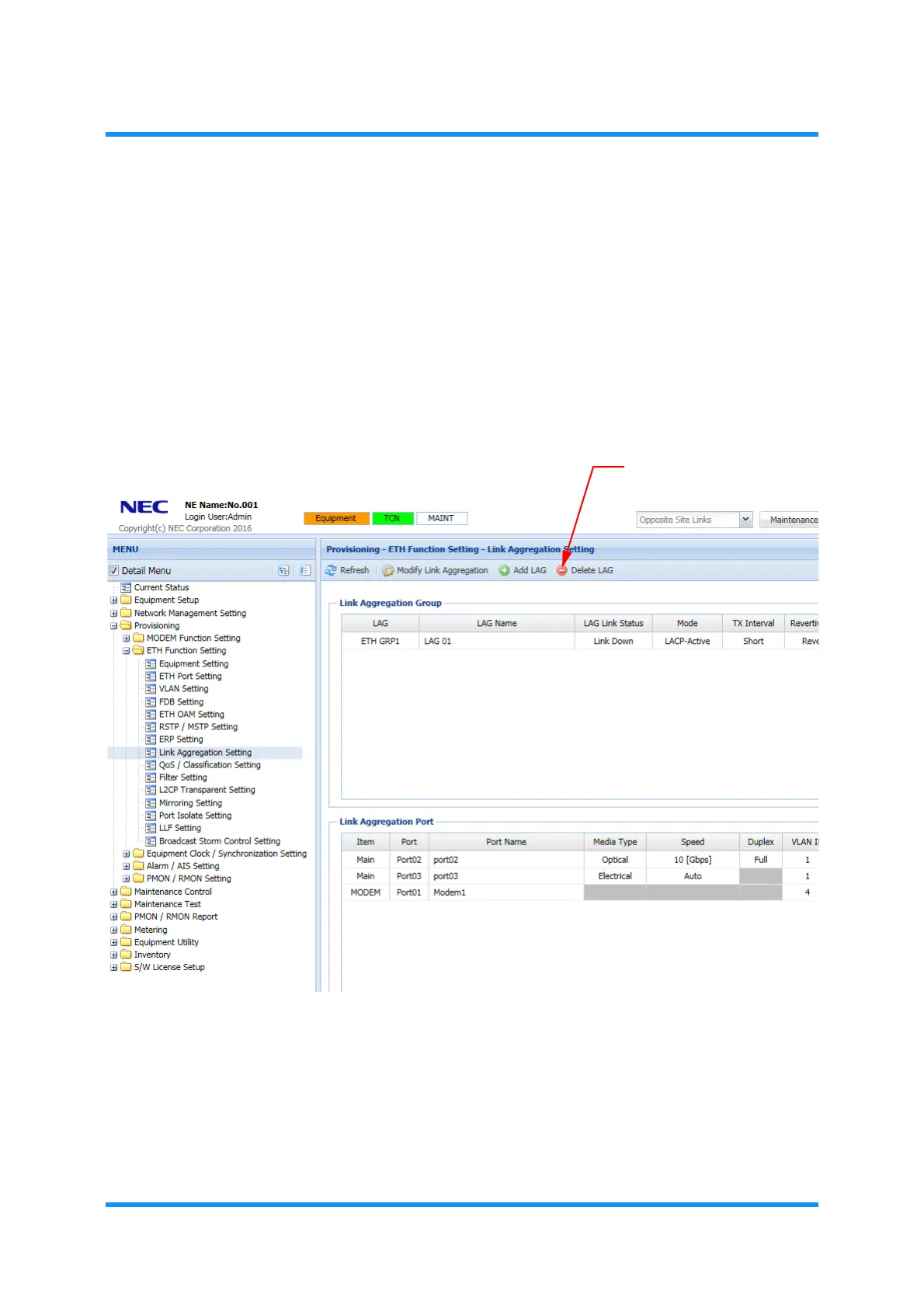Expand the Alarm / AIS Setting folder
The width and height of the screenshot is (924, 1308).
point(127,866)
